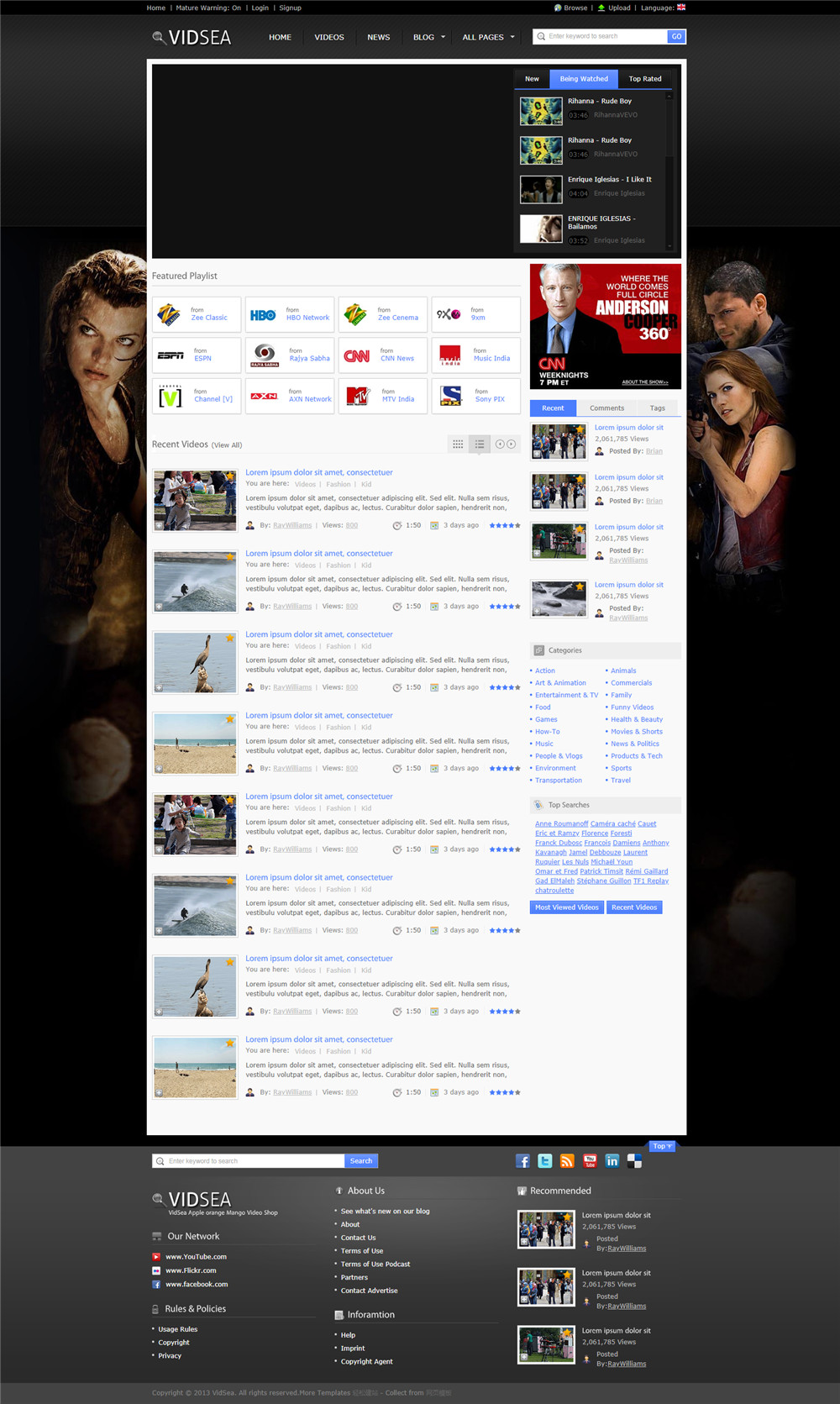
Task: Switch Recent Videos to list view
Action: click(480, 444)
